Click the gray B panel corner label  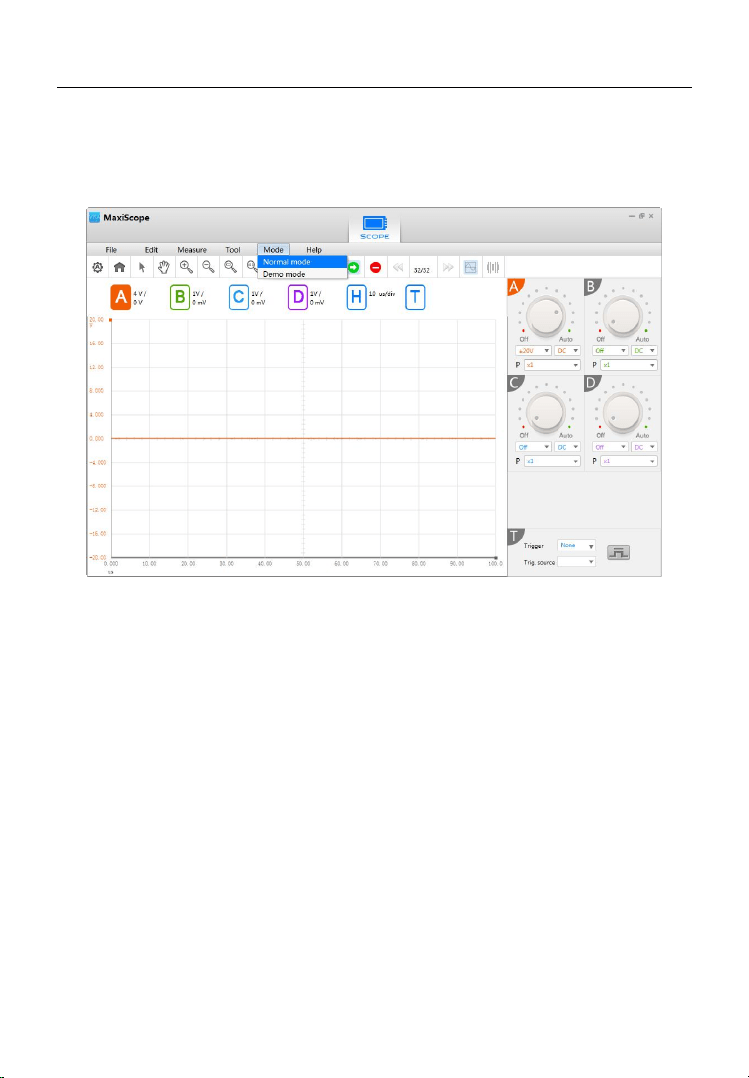[591, 285]
